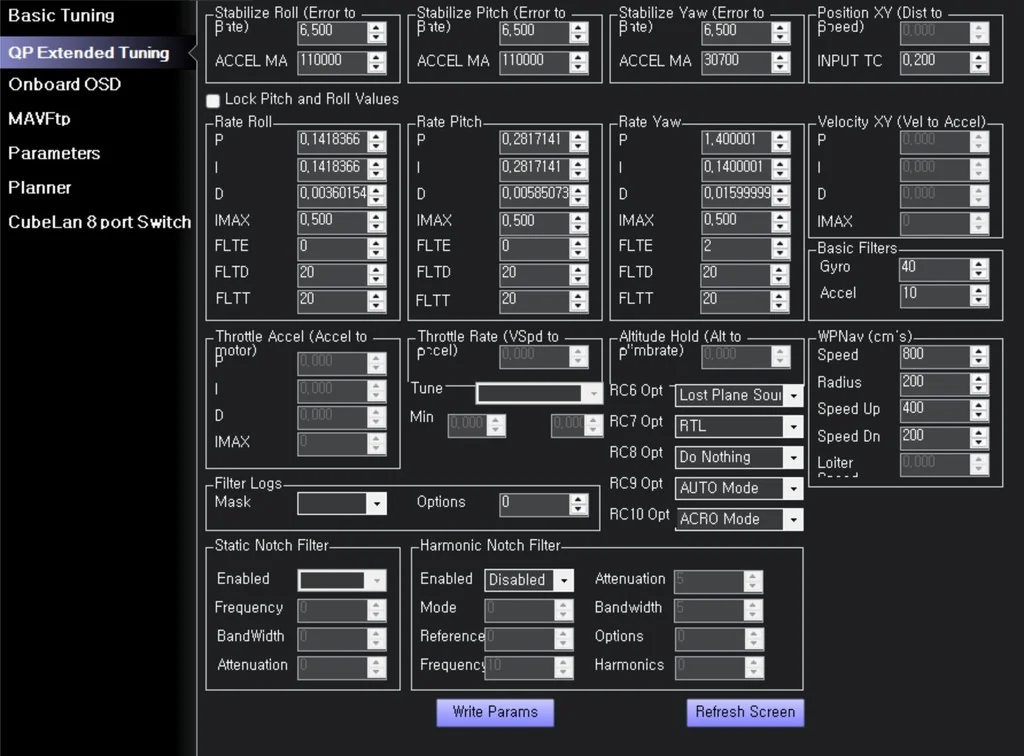Select MAVFtp in the sidebar
The image size is (1024, 756).
[x=39, y=119]
